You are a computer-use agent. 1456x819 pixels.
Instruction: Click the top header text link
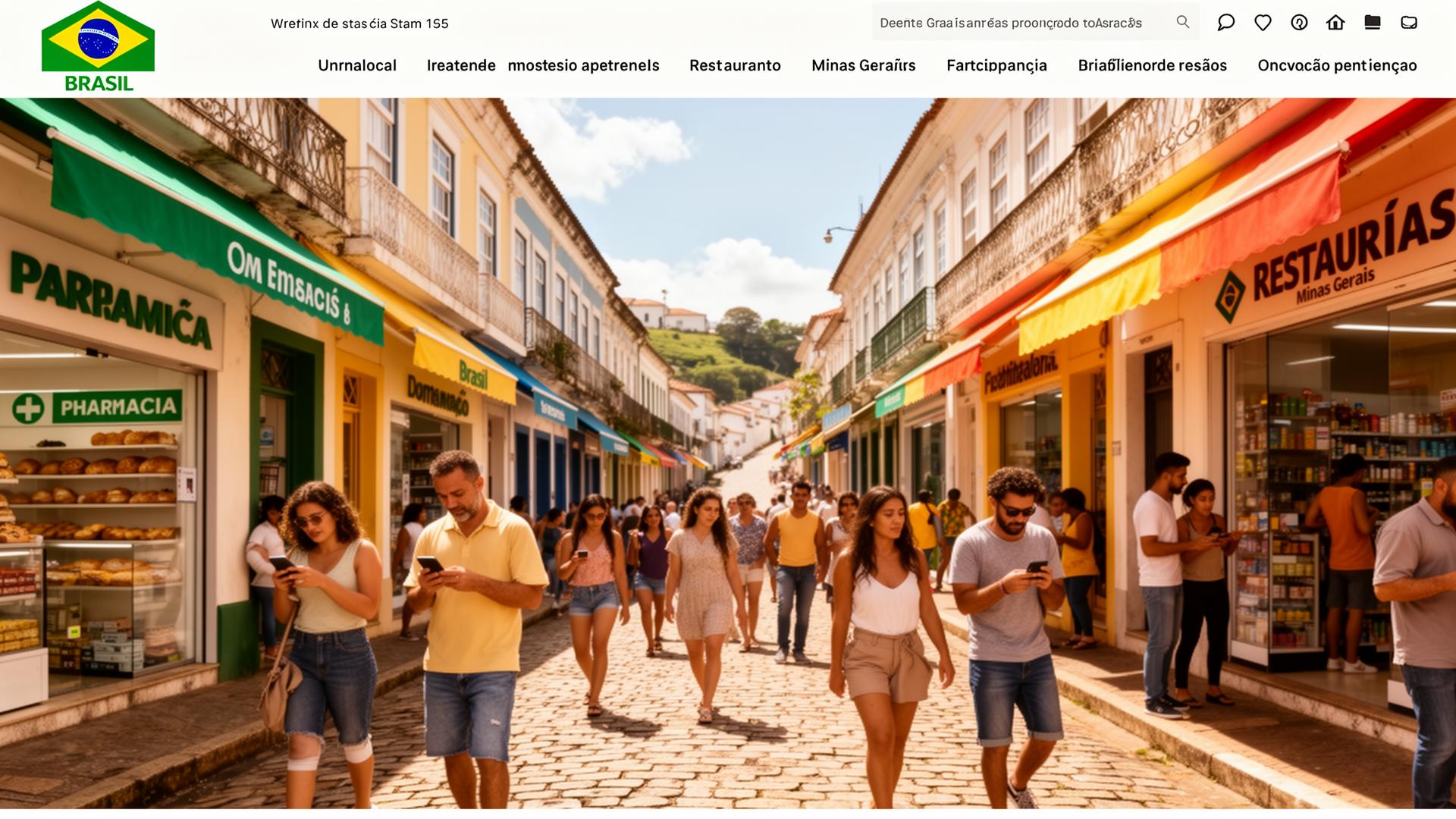359,24
